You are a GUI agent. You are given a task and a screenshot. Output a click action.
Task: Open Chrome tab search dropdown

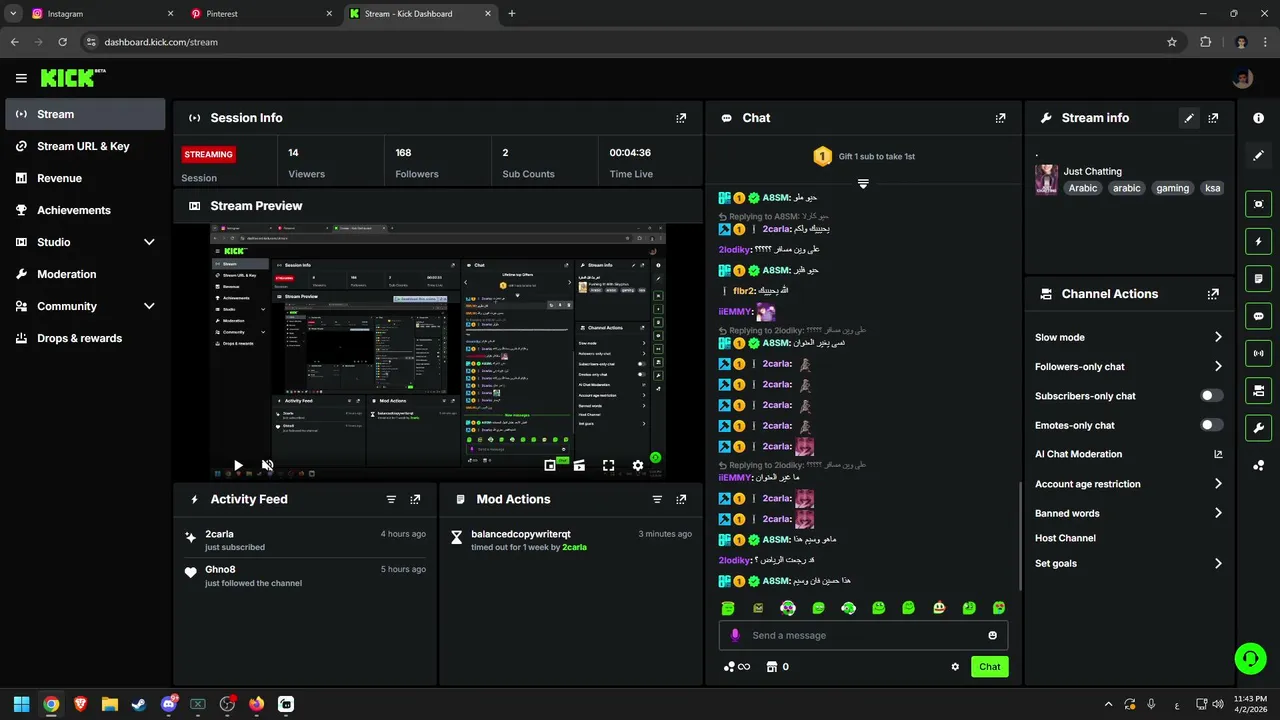pos(13,14)
